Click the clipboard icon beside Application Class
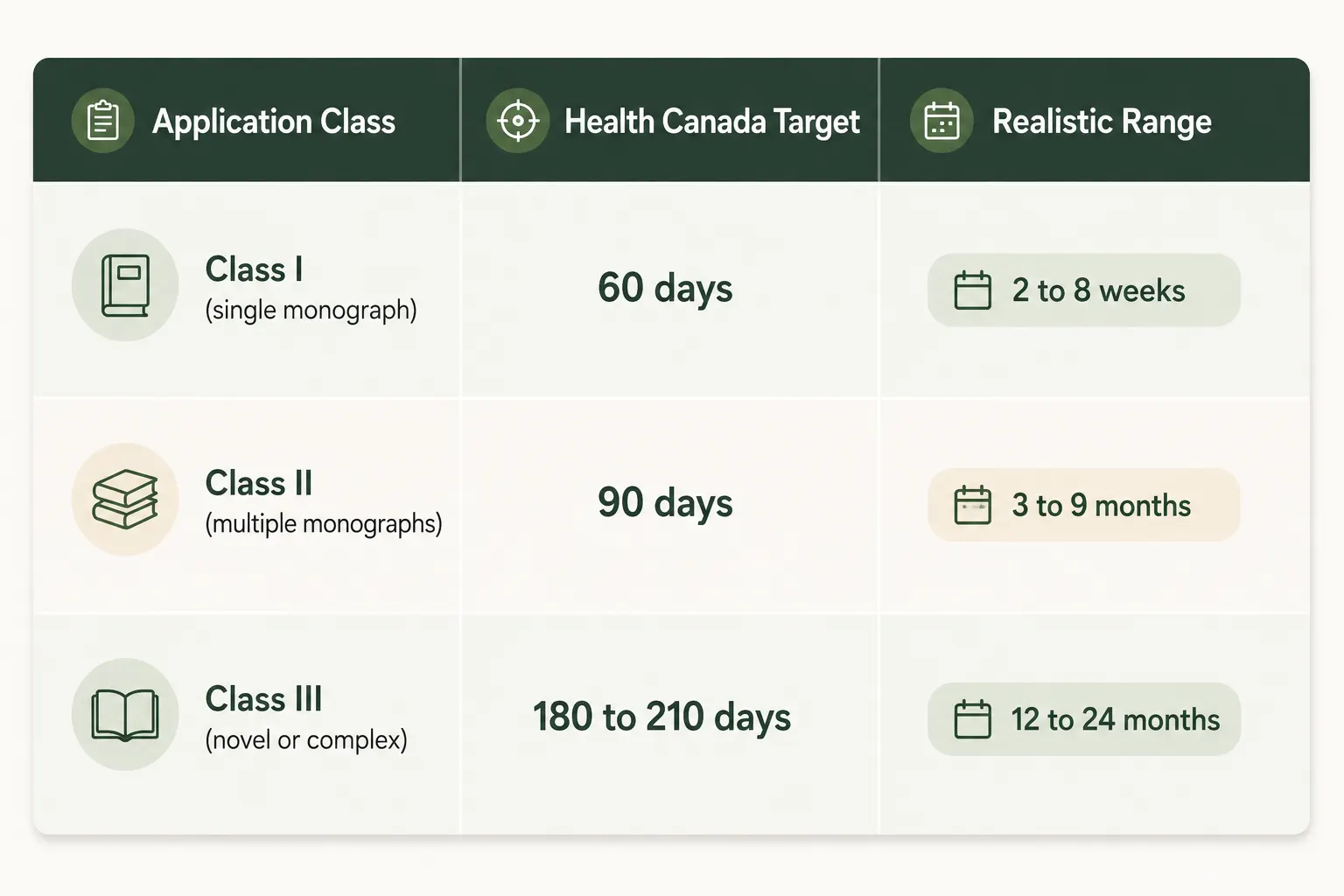1344x896 pixels. point(102,121)
